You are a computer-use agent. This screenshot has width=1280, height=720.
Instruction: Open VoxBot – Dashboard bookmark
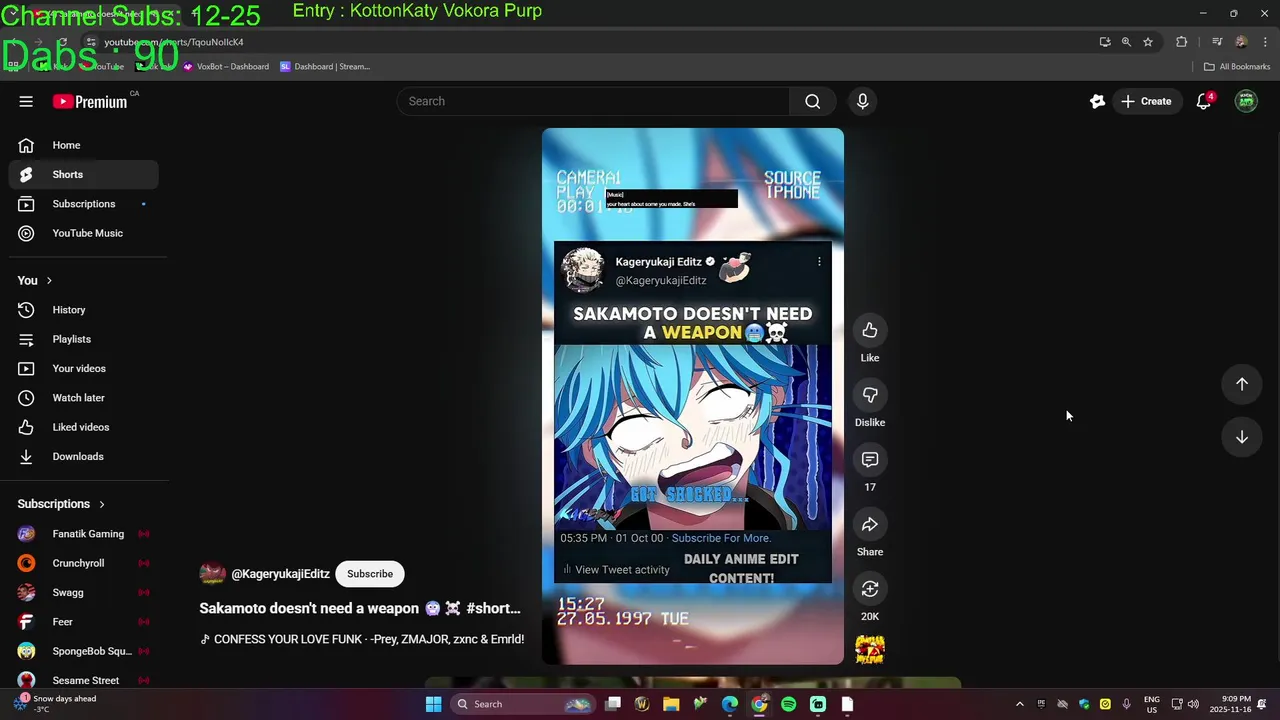[x=226, y=67]
